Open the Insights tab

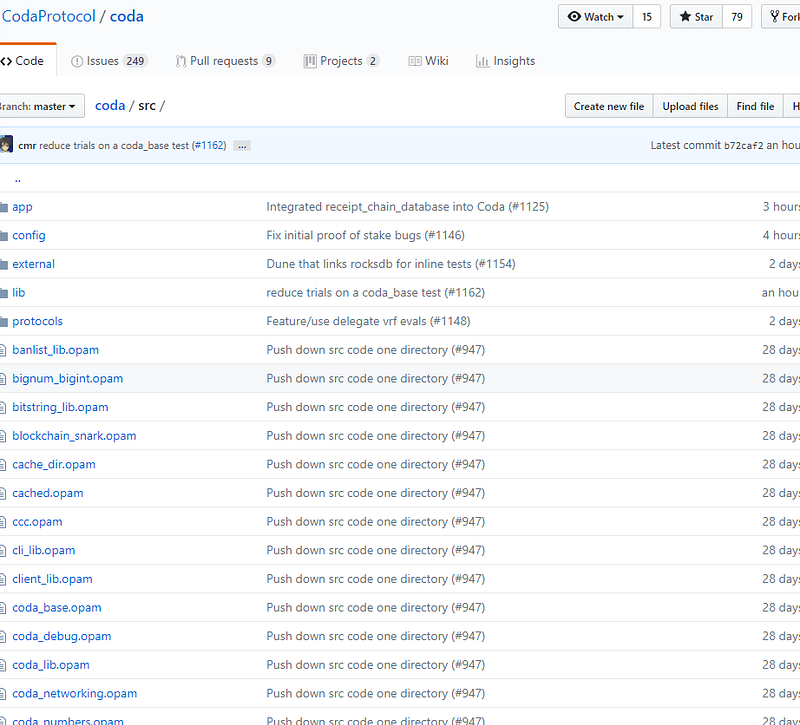(506, 61)
